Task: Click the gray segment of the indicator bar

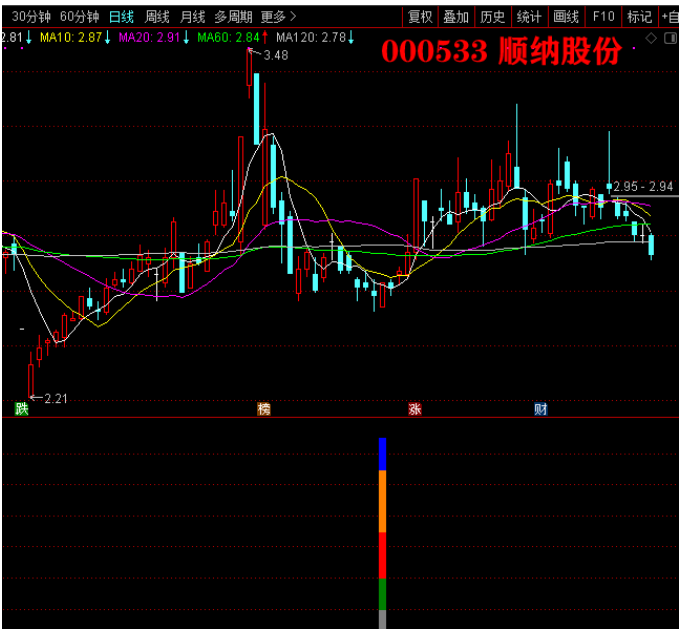Action: click(382, 619)
